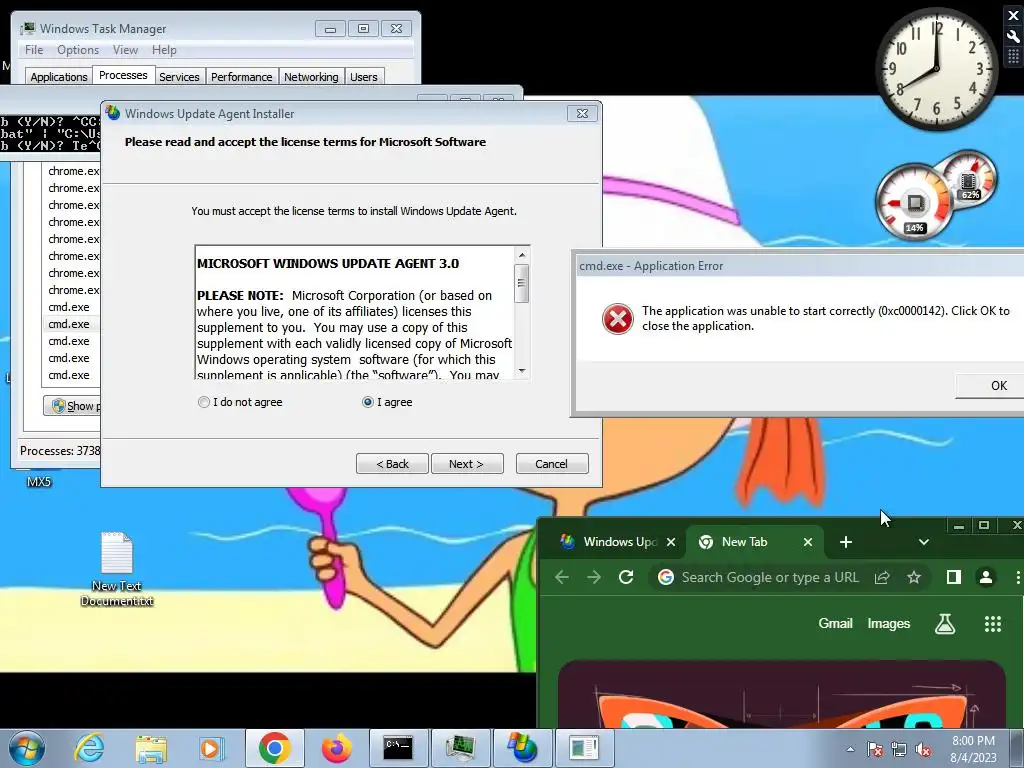Open Windows Media Player taskbar icon
1024x768 pixels.
211,748
